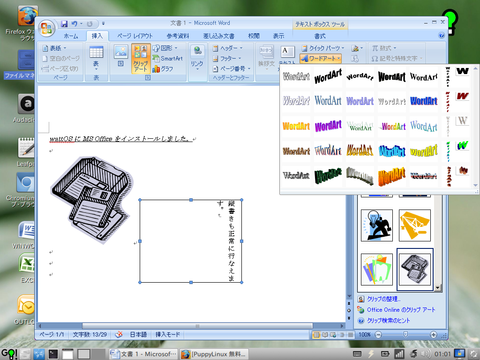The width and height of the screenshot is (480, 360).
Task: Switch to web layout view button
Action: click(x=333, y=335)
